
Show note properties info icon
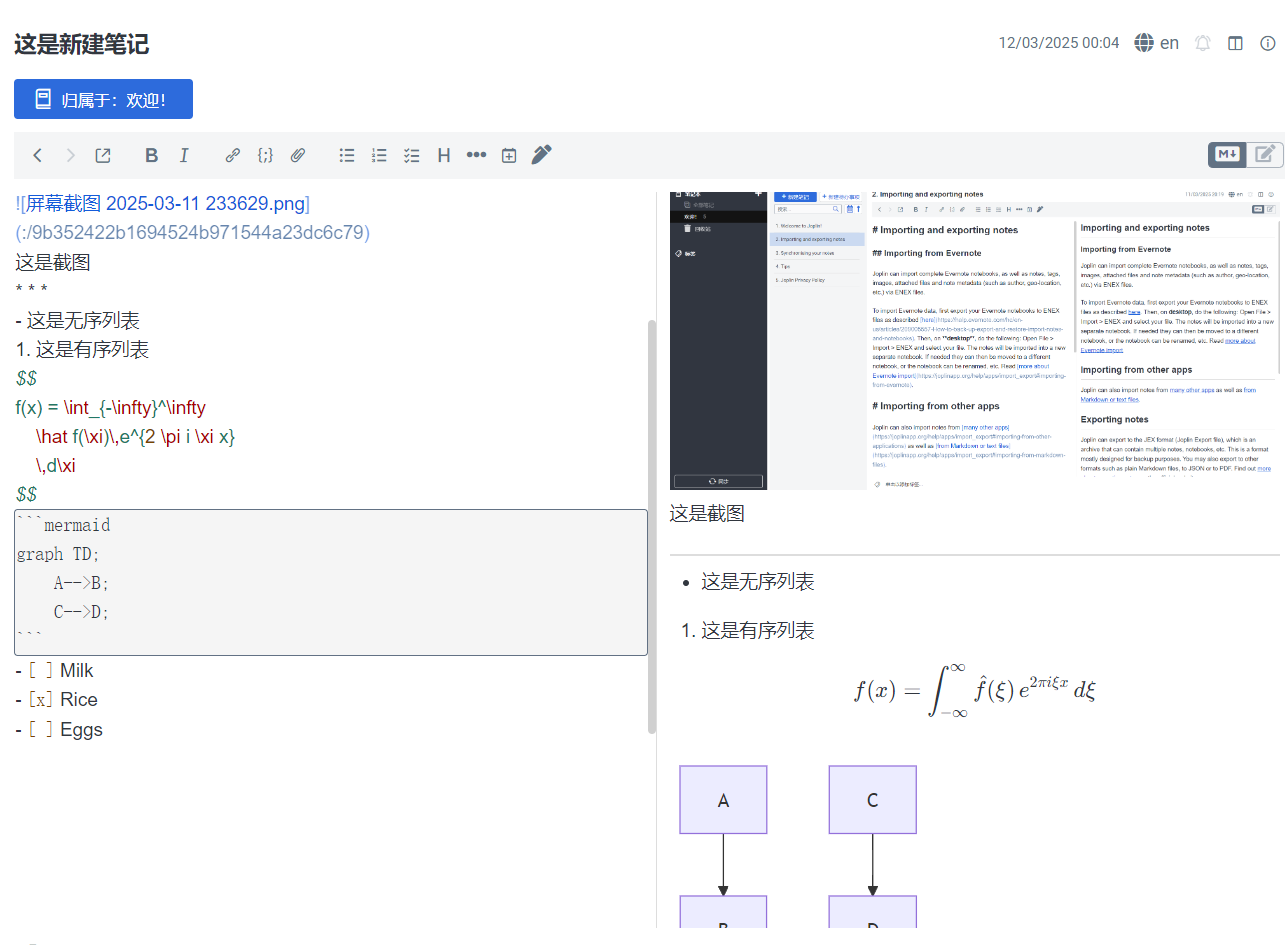1267,43
